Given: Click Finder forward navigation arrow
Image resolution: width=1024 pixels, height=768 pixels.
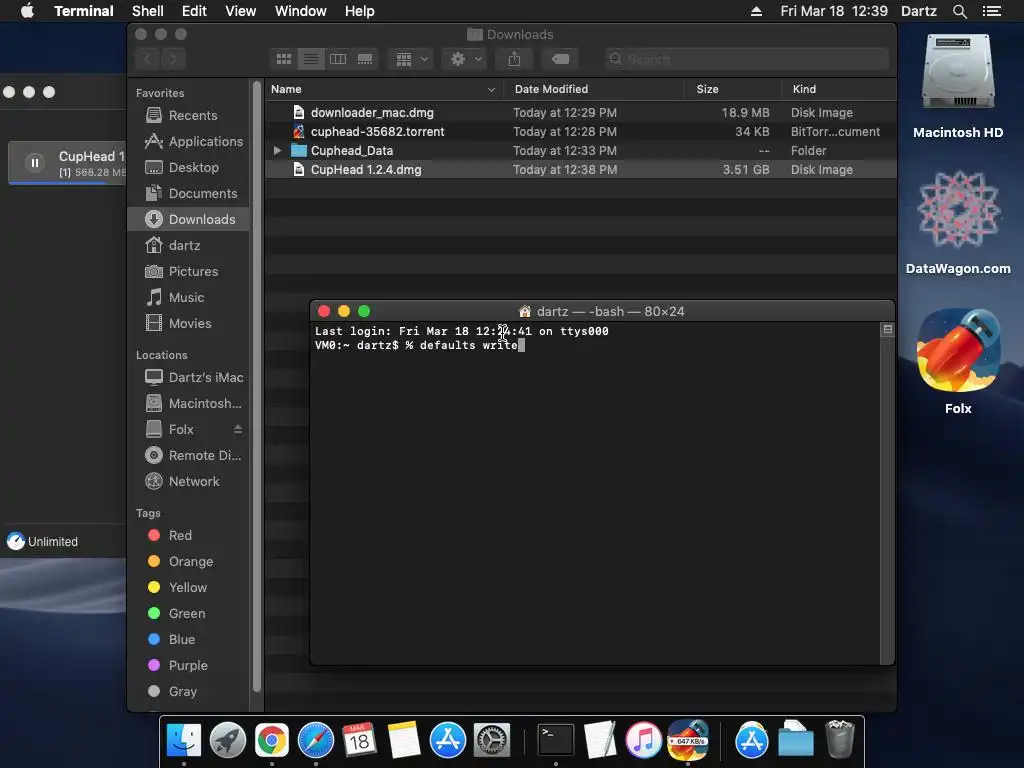Looking at the screenshot, I should 173,59.
